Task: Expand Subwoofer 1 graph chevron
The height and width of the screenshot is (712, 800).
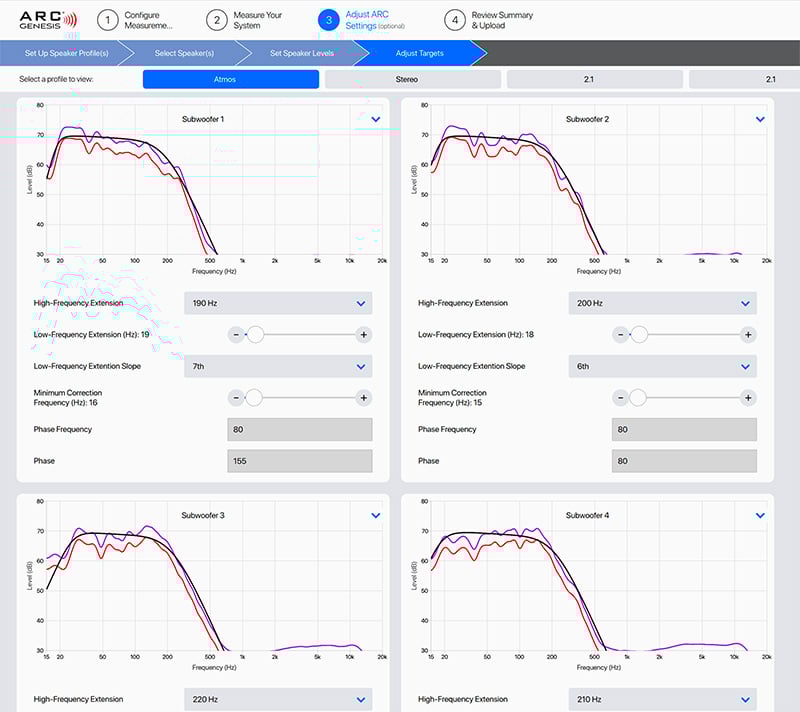Action: tap(376, 119)
